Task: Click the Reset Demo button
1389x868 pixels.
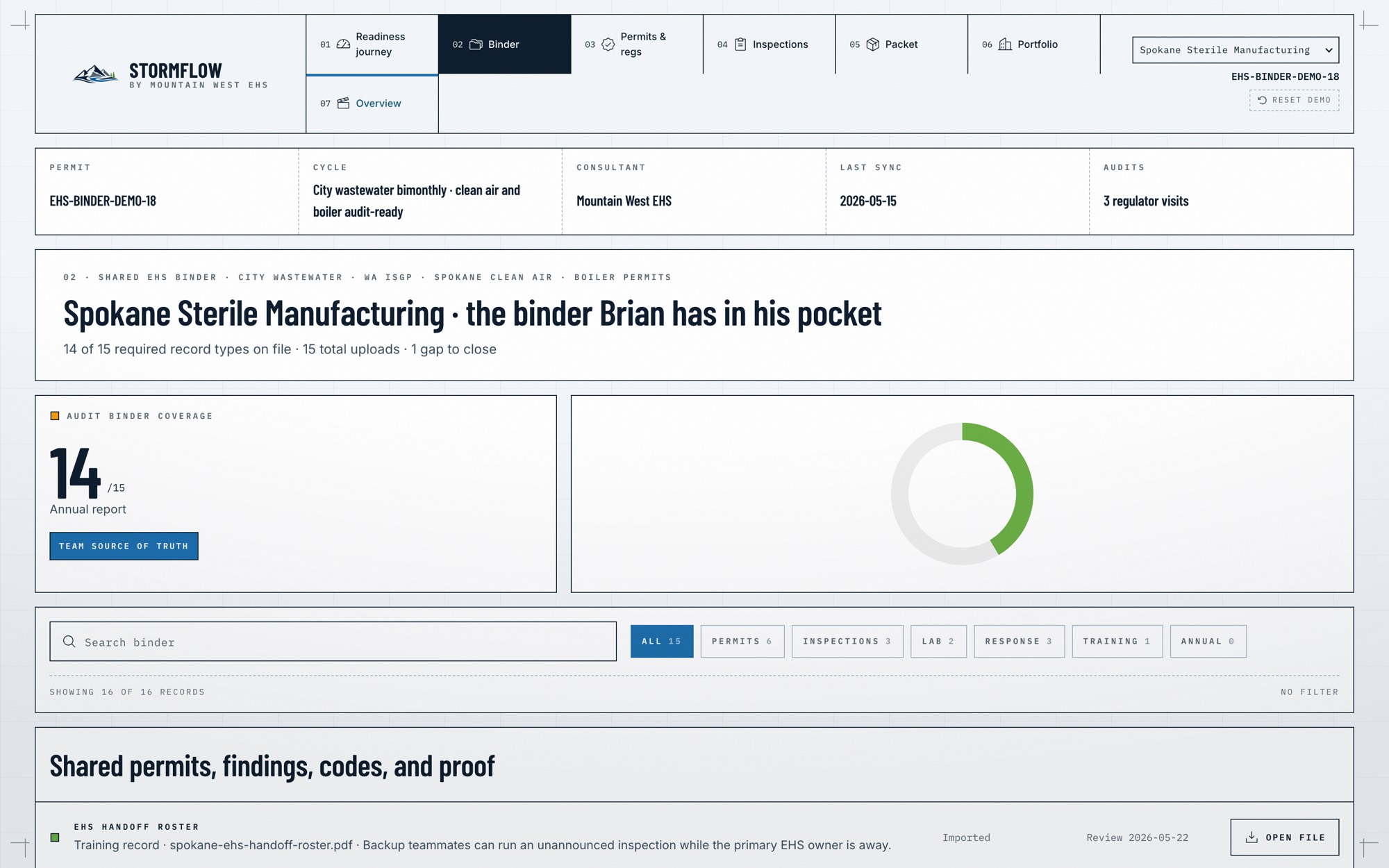Action: point(1295,100)
